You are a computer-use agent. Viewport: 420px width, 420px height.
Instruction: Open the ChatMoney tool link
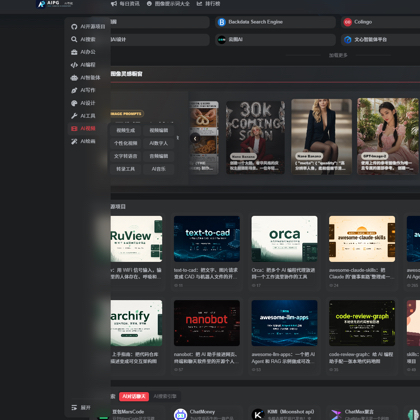click(x=202, y=412)
